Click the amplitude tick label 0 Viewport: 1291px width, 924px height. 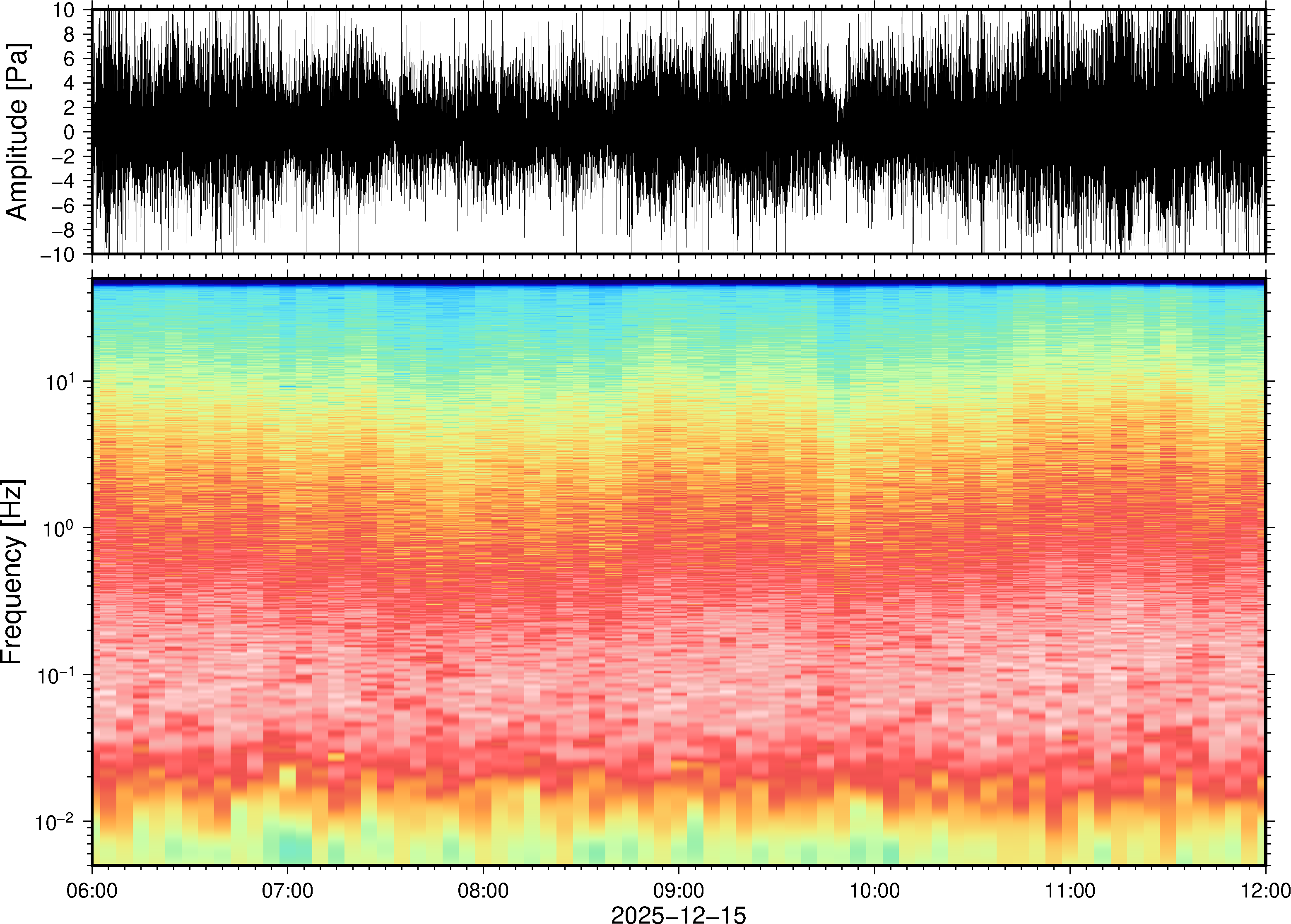point(69,132)
